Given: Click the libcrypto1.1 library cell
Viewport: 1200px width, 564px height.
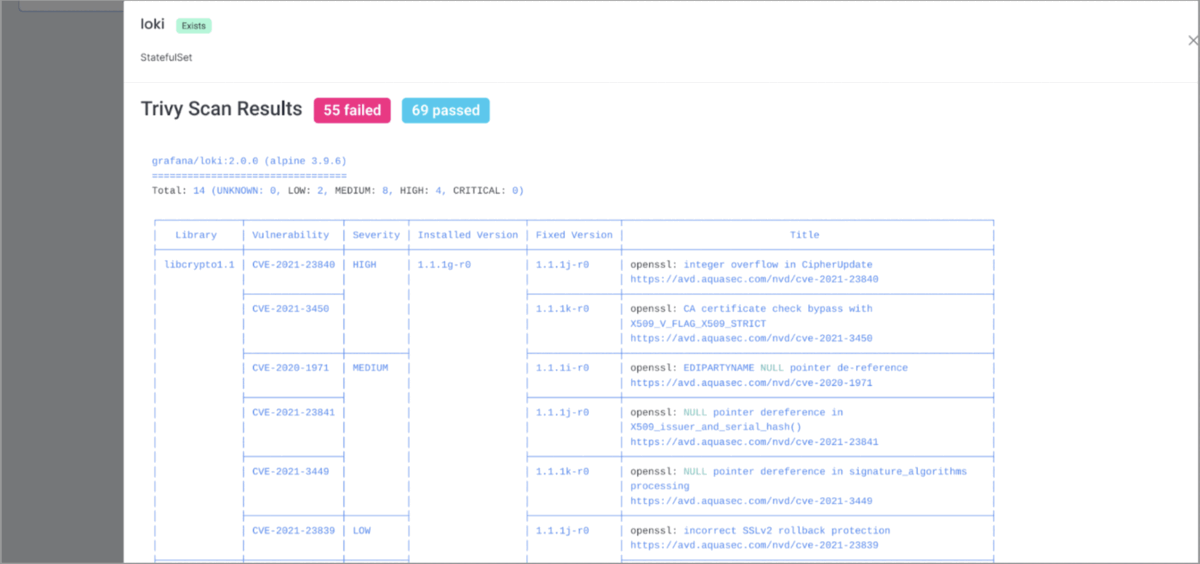Looking at the screenshot, I should (199, 264).
